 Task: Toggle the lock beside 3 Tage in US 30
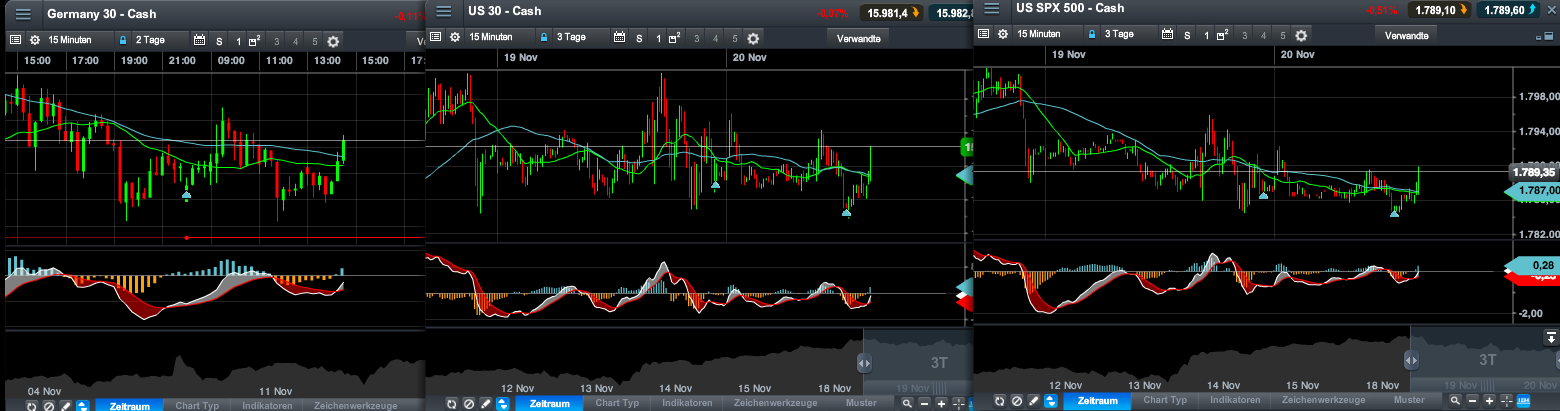pyautogui.click(x=543, y=38)
